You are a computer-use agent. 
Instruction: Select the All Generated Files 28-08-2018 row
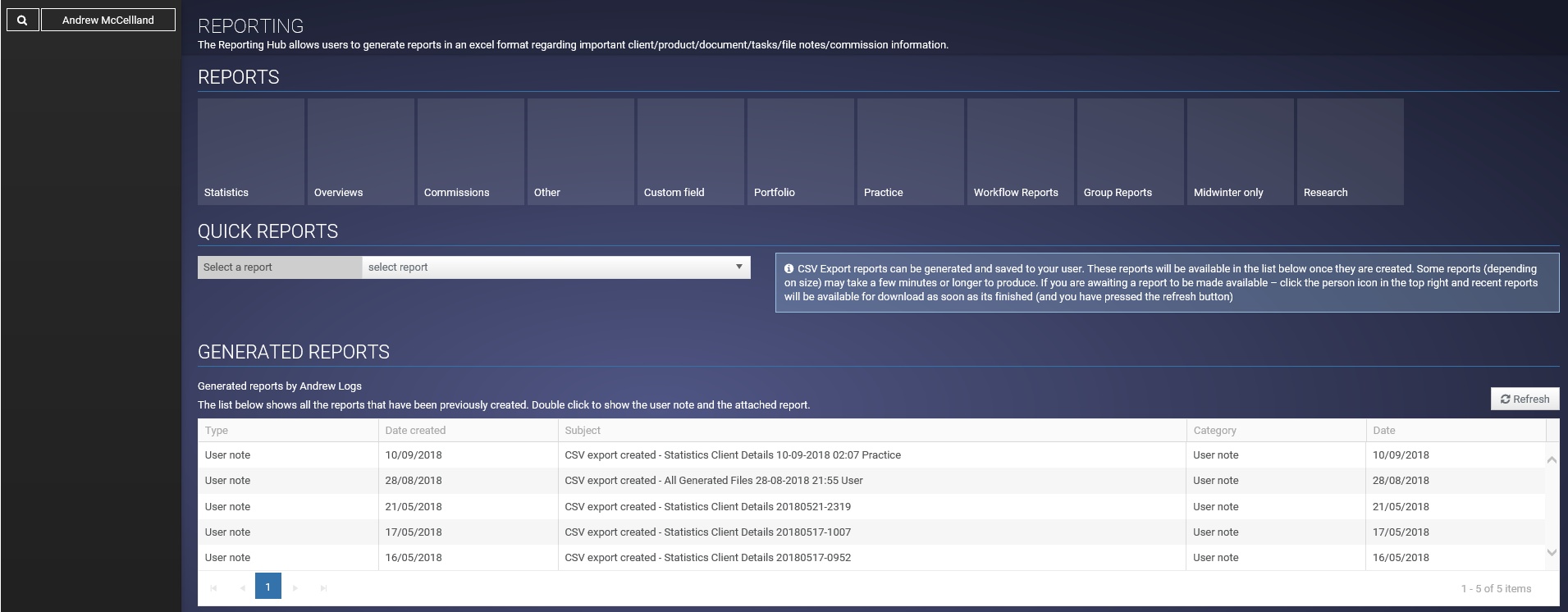click(x=871, y=481)
